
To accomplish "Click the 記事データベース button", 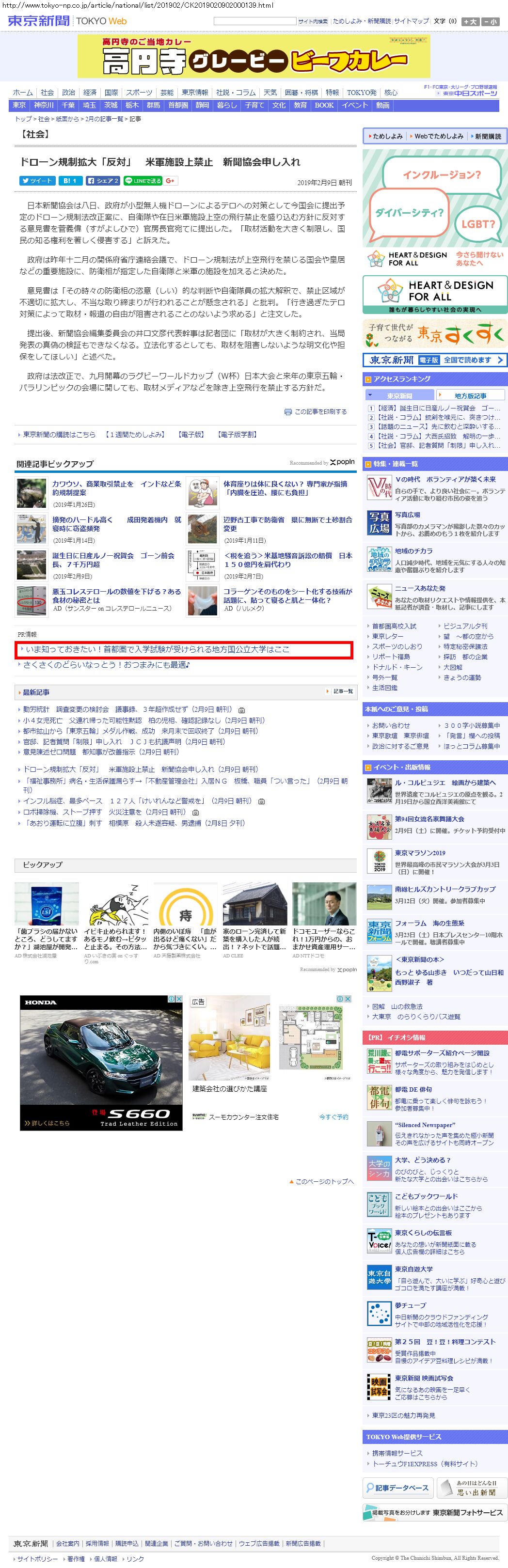I will point(398,1487).
